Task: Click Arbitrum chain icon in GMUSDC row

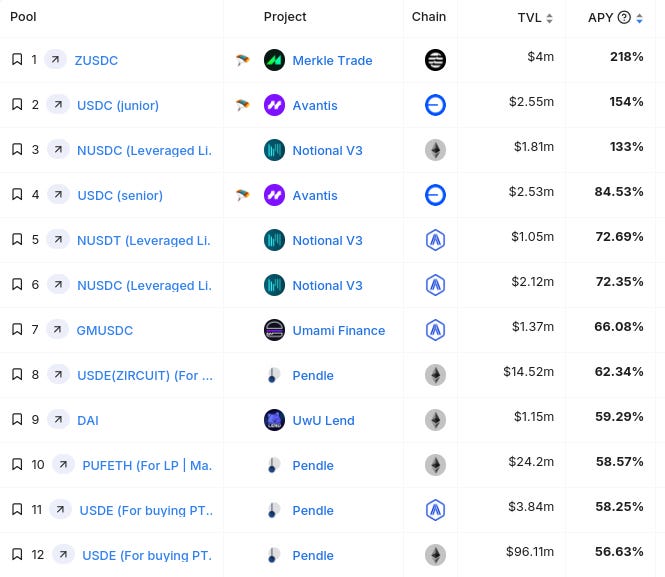Action: click(435, 330)
